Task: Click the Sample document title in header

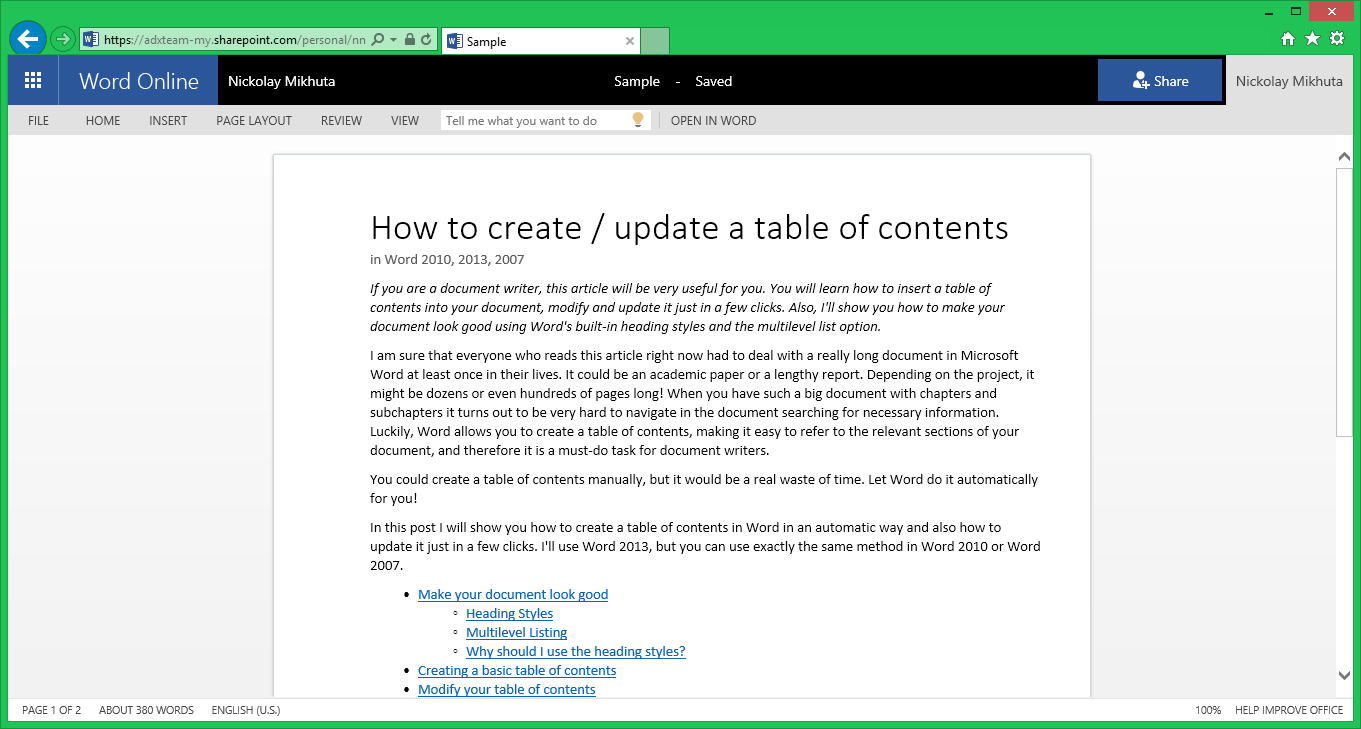Action: pos(637,81)
